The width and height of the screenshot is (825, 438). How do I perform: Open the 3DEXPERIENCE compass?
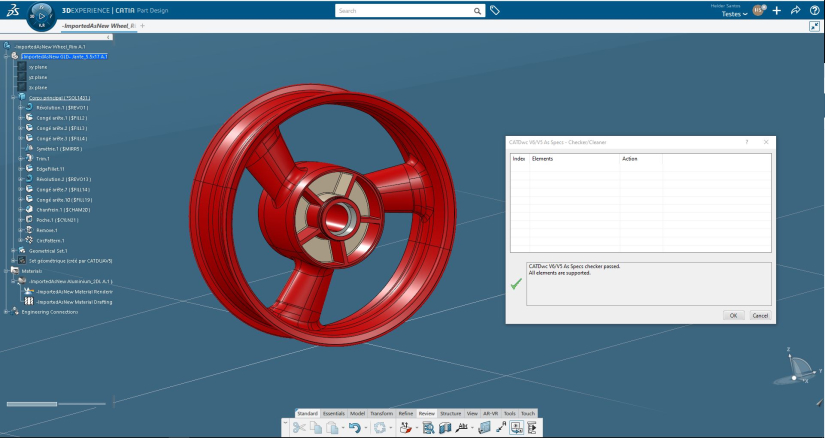pyautogui.click(x=42, y=14)
